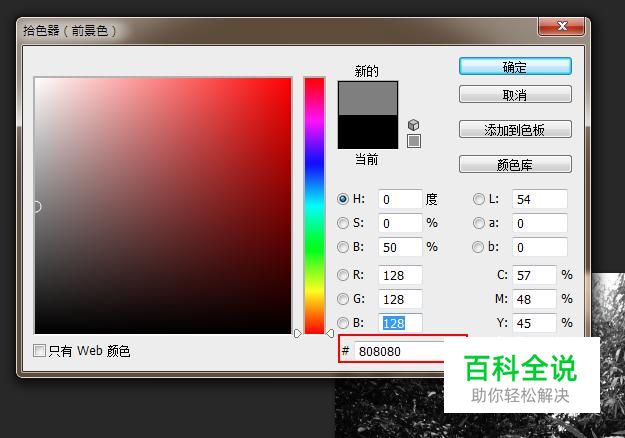Click the right hue slider arrow handle
625x438 pixels.
tap(330, 333)
